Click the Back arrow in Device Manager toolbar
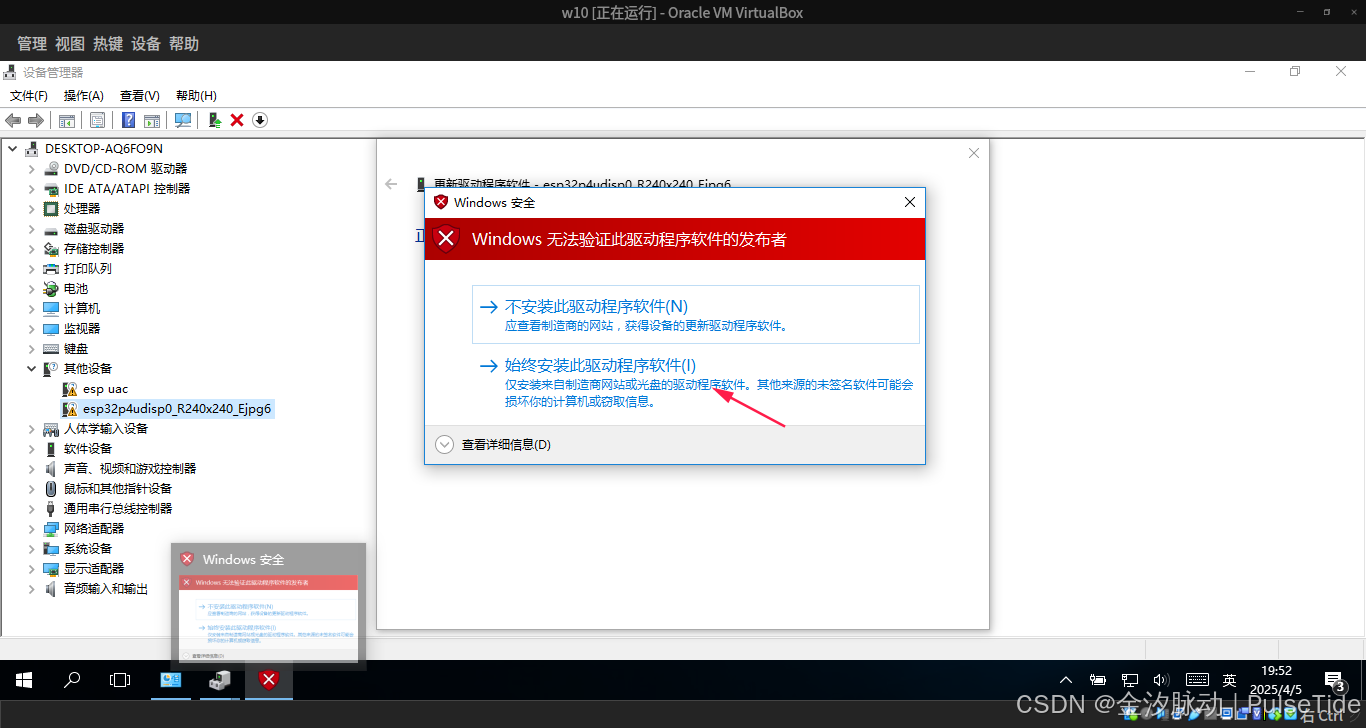Viewport: 1366px width, 728px height. pos(13,120)
